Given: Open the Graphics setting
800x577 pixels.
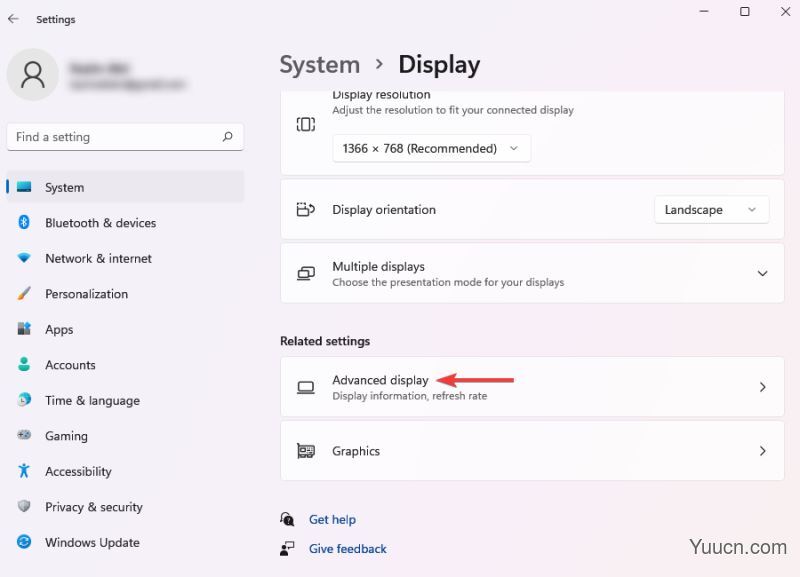Looking at the screenshot, I should pyautogui.click(x=532, y=451).
